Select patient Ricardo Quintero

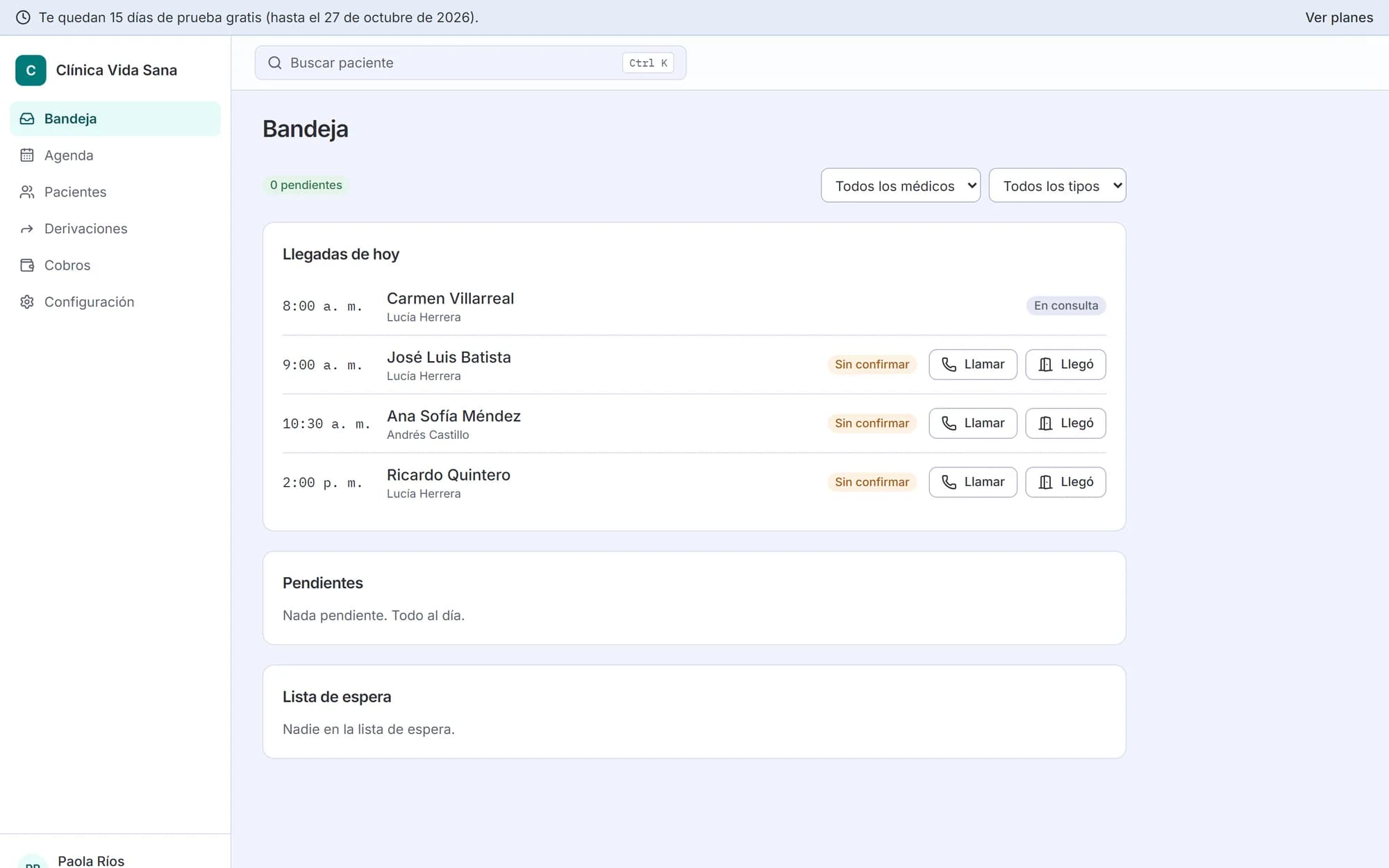448,475
